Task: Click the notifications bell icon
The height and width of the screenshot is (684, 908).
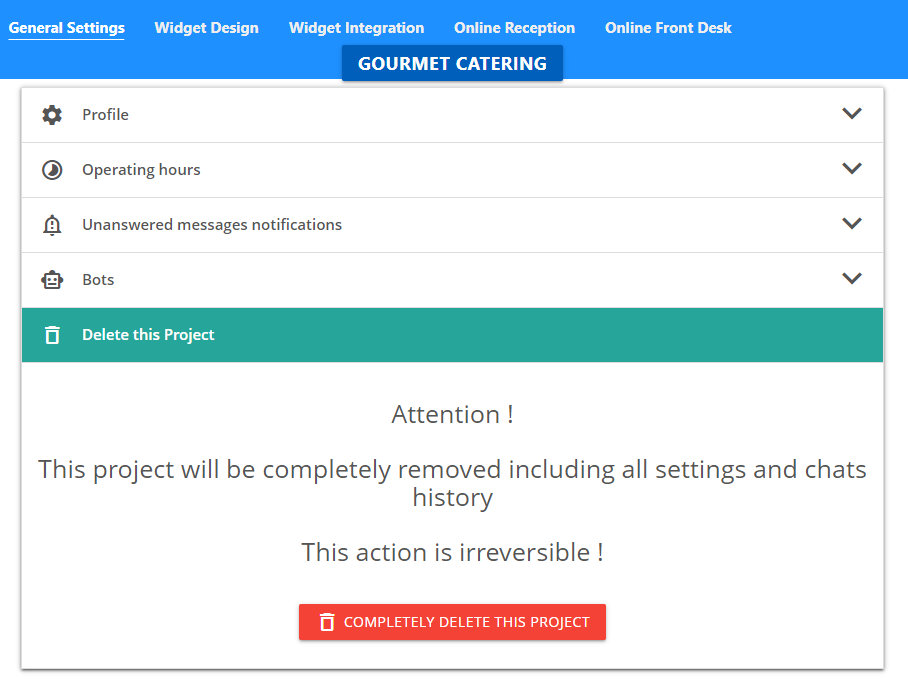Action: (52, 225)
